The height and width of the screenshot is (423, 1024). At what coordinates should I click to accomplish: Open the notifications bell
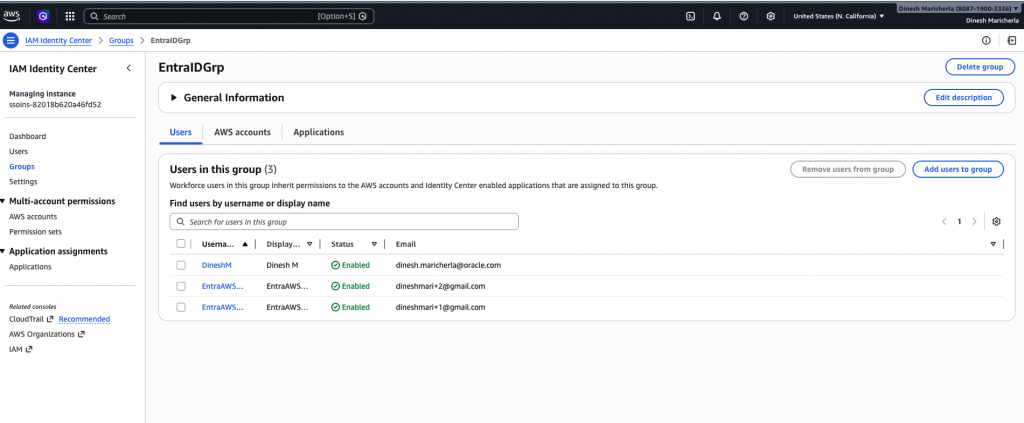pos(717,16)
